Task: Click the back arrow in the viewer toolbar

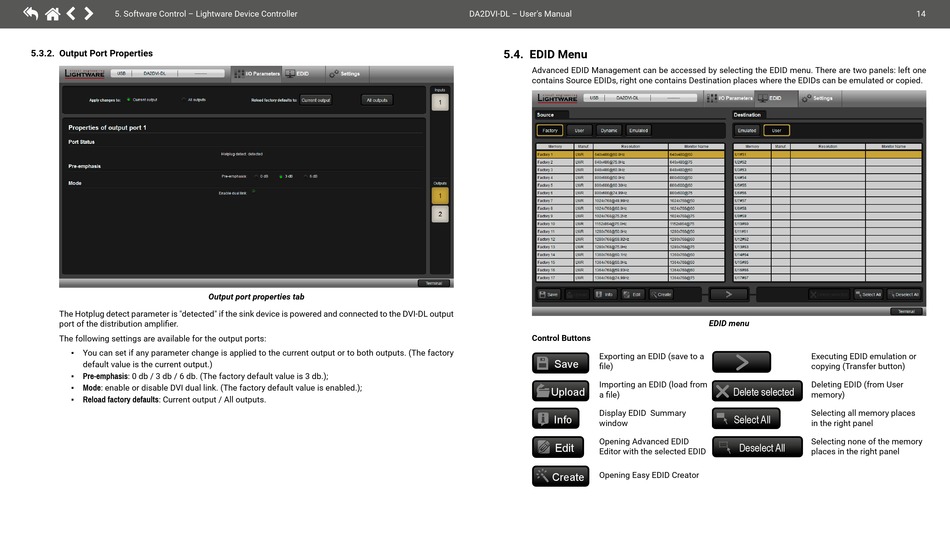Action: click(x=30, y=13)
